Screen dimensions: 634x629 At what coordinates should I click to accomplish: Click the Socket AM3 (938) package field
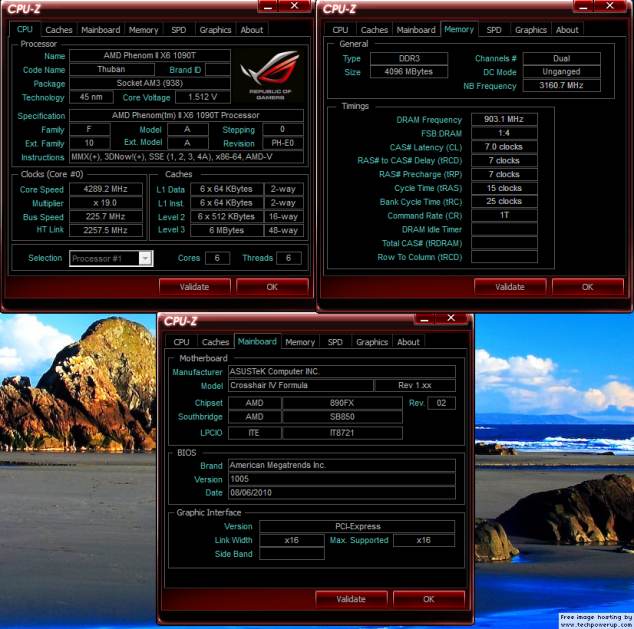pyautogui.click(x=150, y=83)
